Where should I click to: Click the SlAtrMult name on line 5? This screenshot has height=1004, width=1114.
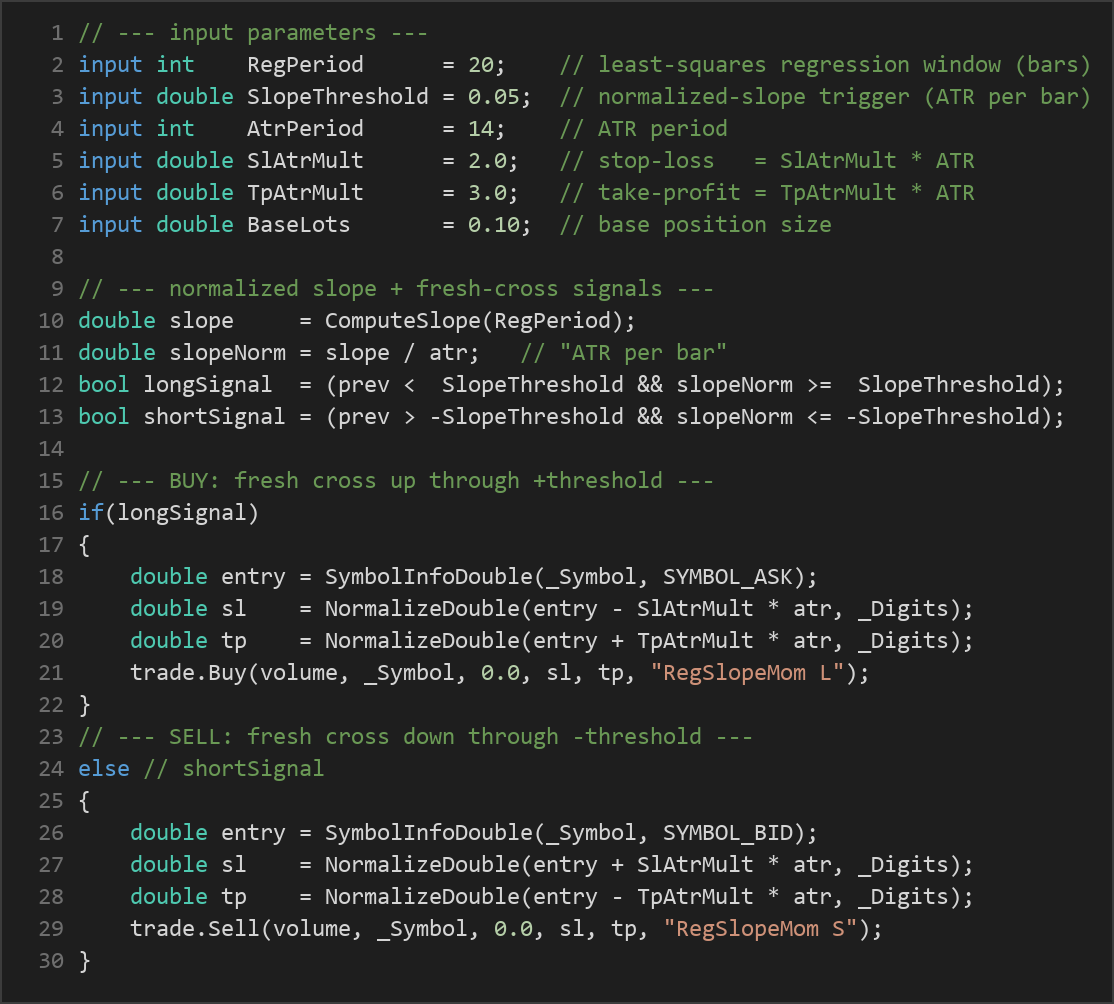click(305, 161)
